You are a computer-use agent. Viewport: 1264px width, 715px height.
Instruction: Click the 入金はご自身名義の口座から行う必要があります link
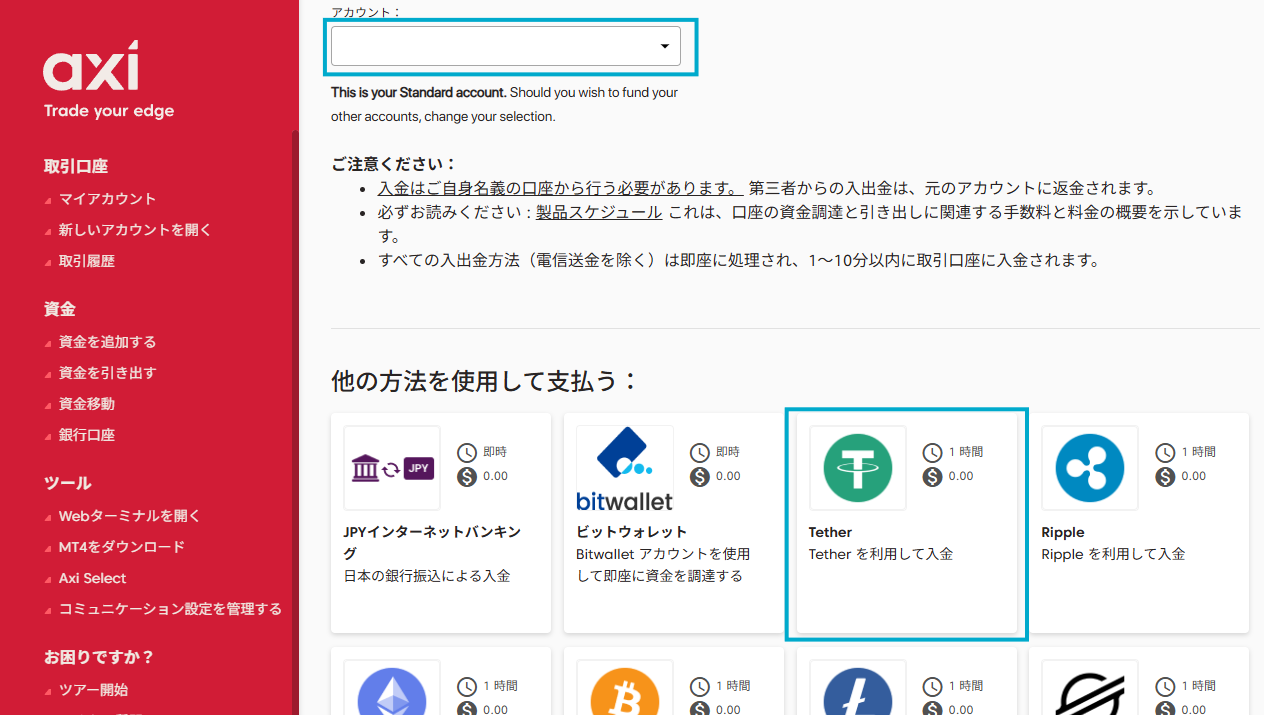pos(559,188)
